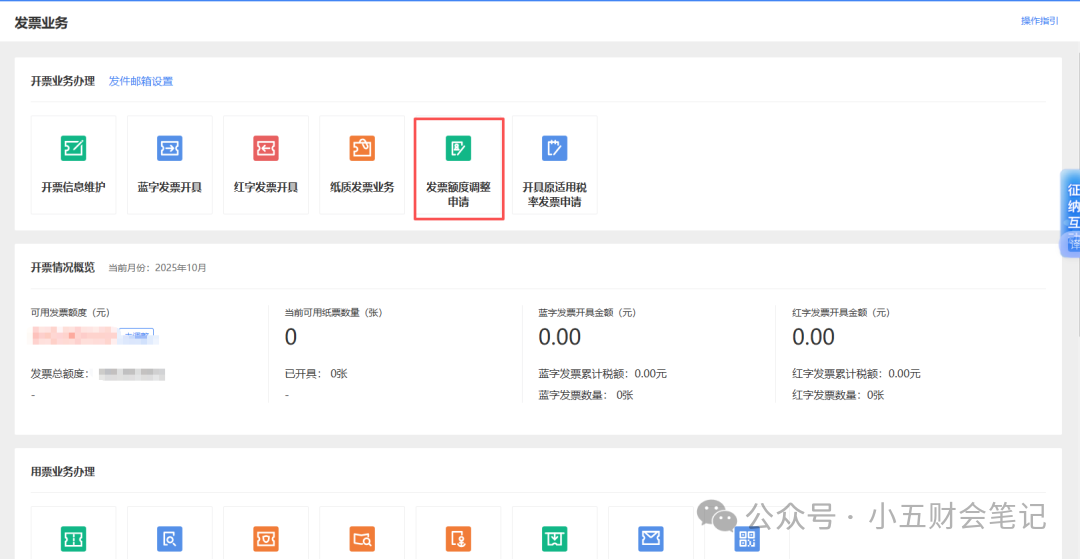Click 蓝字发票累计税额：0.00元 text
Image resolution: width=1080 pixels, height=559 pixels.
point(603,375)
